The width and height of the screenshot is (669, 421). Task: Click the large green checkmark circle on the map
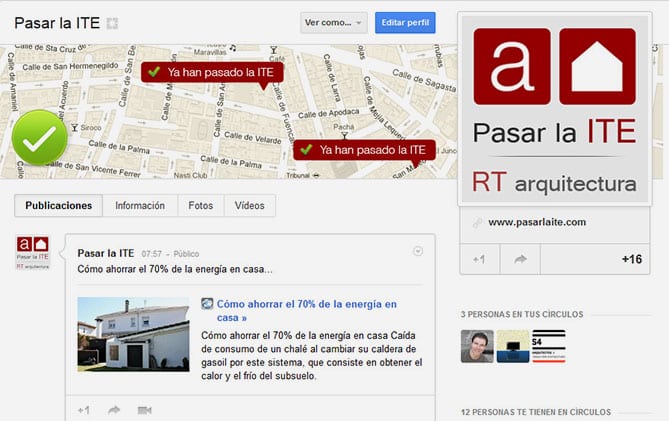(x=39, y=139)
